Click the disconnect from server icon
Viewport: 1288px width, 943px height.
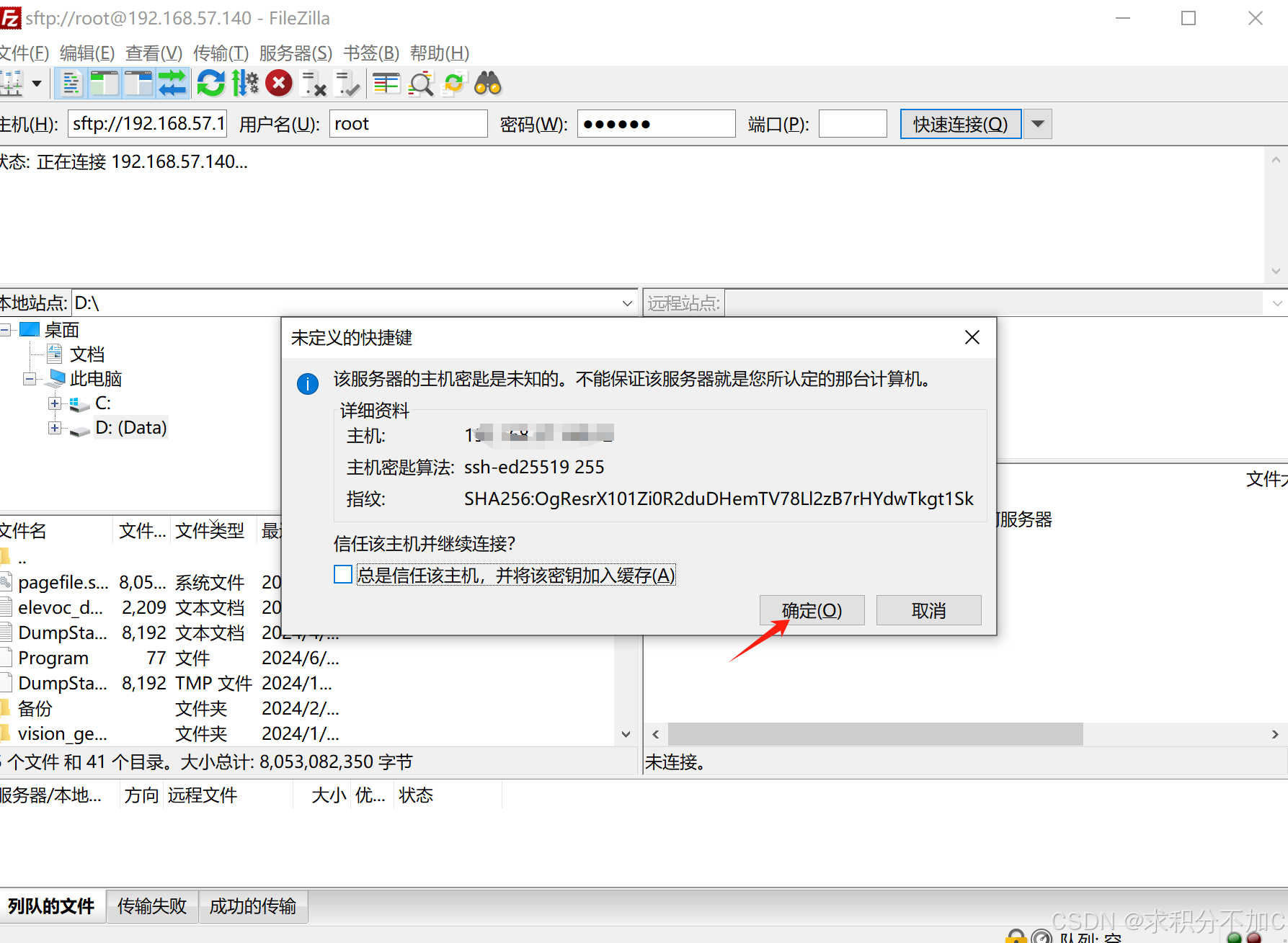pyautogui.click(x=314, y=84)
